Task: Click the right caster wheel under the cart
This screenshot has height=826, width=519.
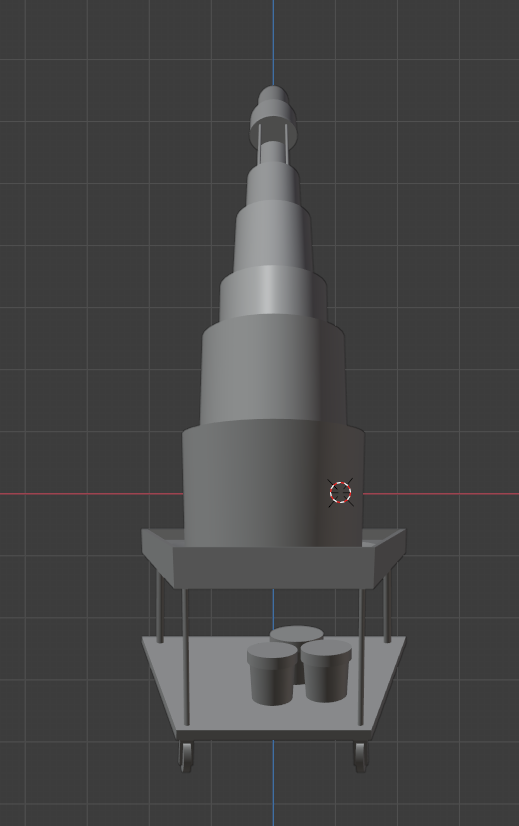Action: (361, 756)
